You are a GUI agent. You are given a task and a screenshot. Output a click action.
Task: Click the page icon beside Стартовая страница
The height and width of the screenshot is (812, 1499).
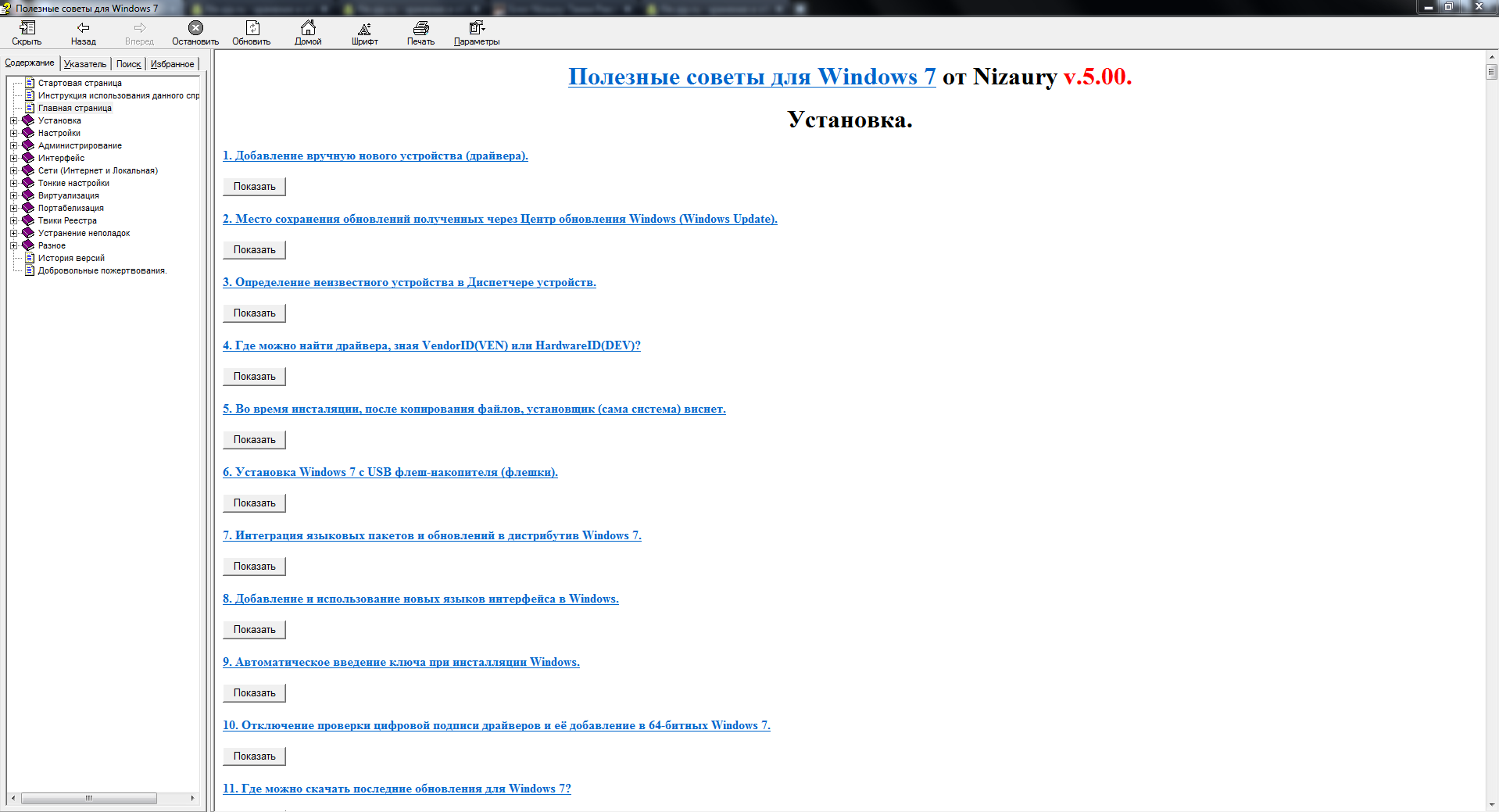click(x=30, y=83)
